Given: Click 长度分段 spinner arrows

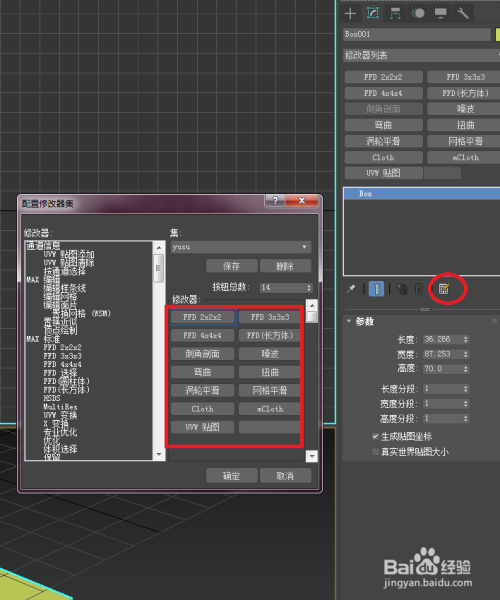Looking at the screenshot, I should [466, 389].
